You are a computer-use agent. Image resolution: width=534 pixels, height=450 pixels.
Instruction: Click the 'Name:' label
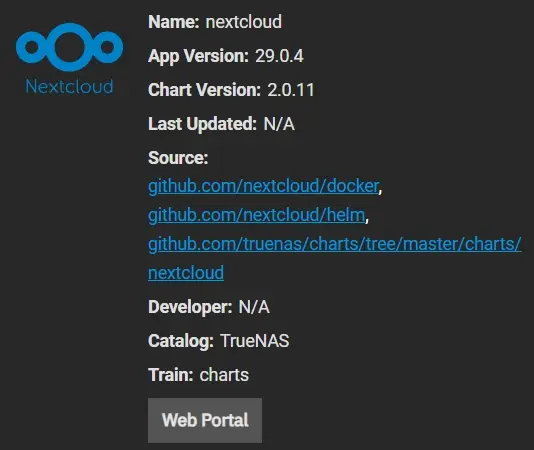tap(174, 22)
